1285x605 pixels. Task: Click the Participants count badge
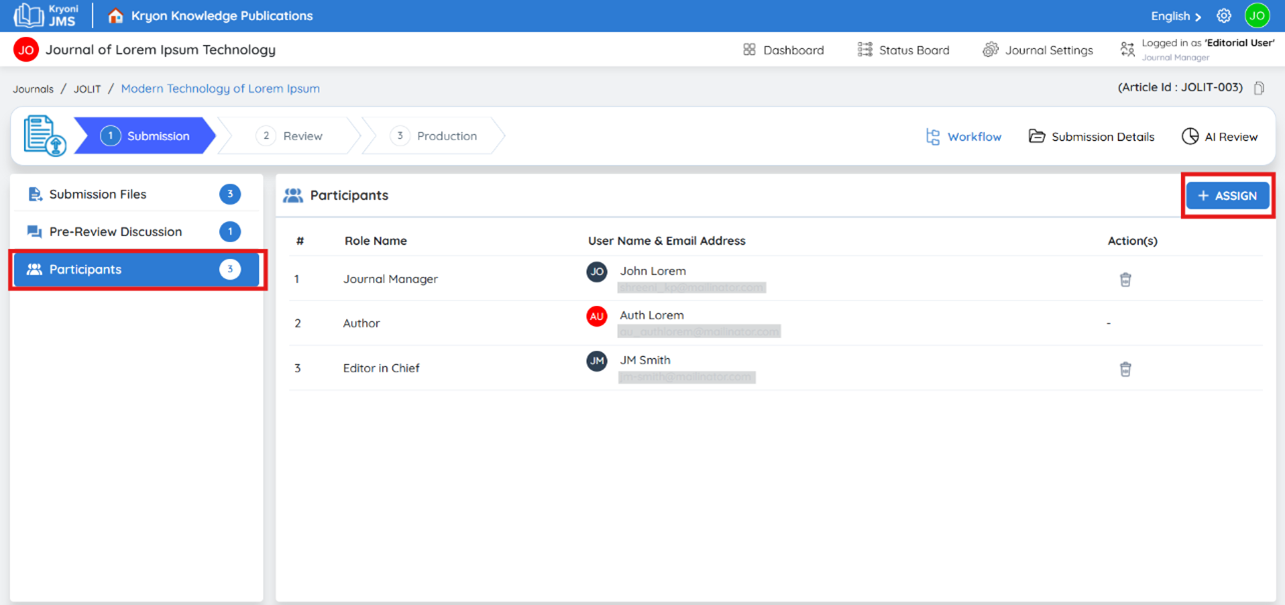(230, 270)
